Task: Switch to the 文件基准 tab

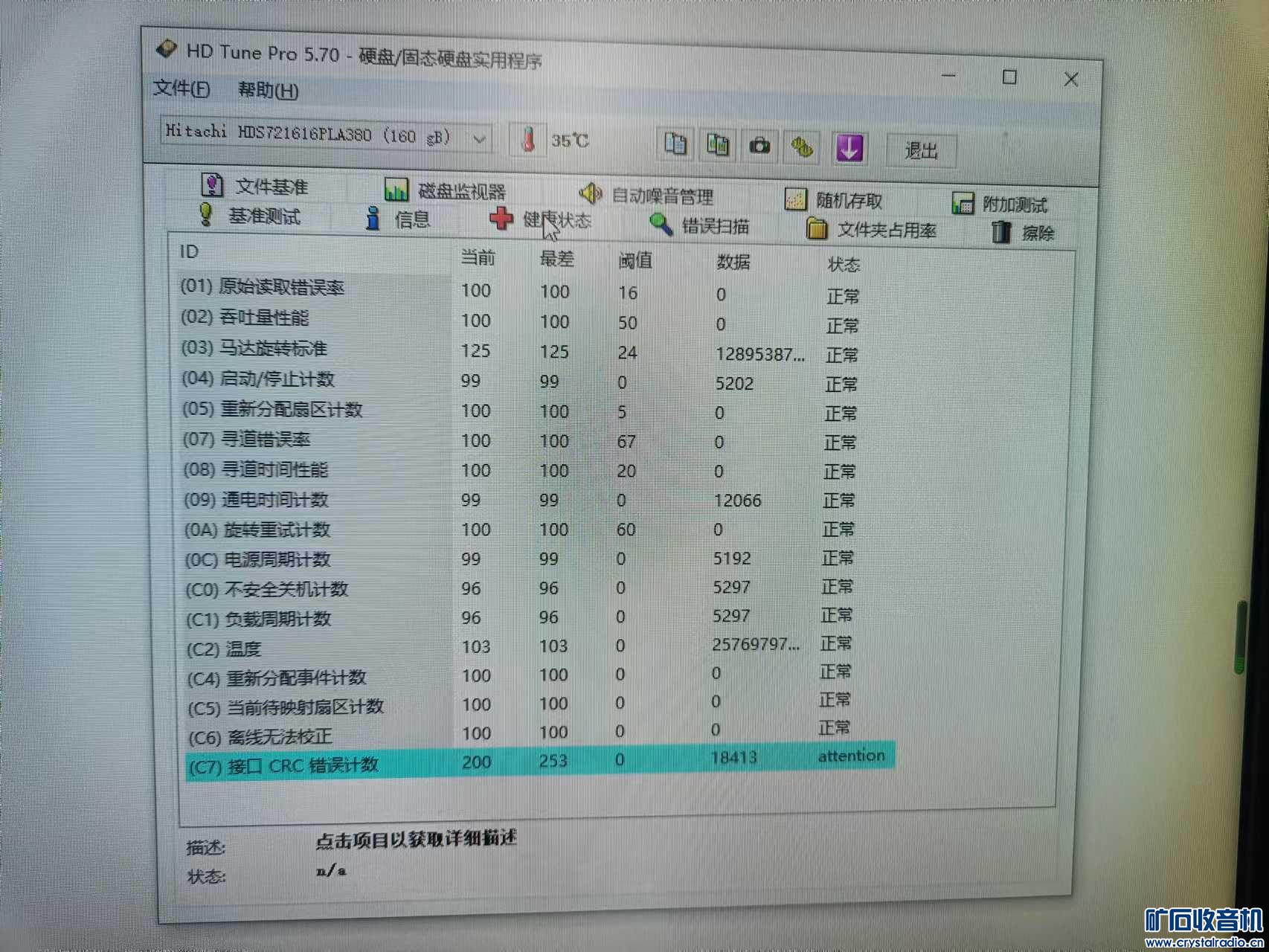Action: pyautogui.click(x=254, y=185)
